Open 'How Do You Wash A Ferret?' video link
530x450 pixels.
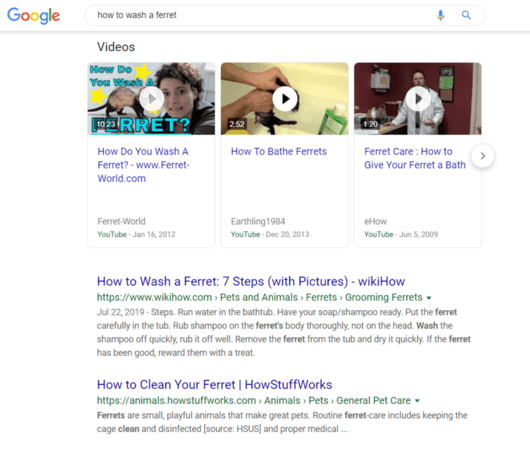[143, 165]
